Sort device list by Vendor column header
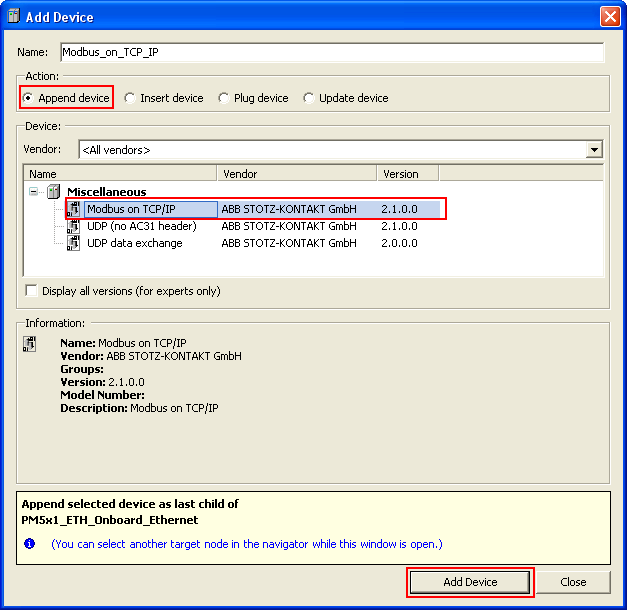 (x=297, y=174)
